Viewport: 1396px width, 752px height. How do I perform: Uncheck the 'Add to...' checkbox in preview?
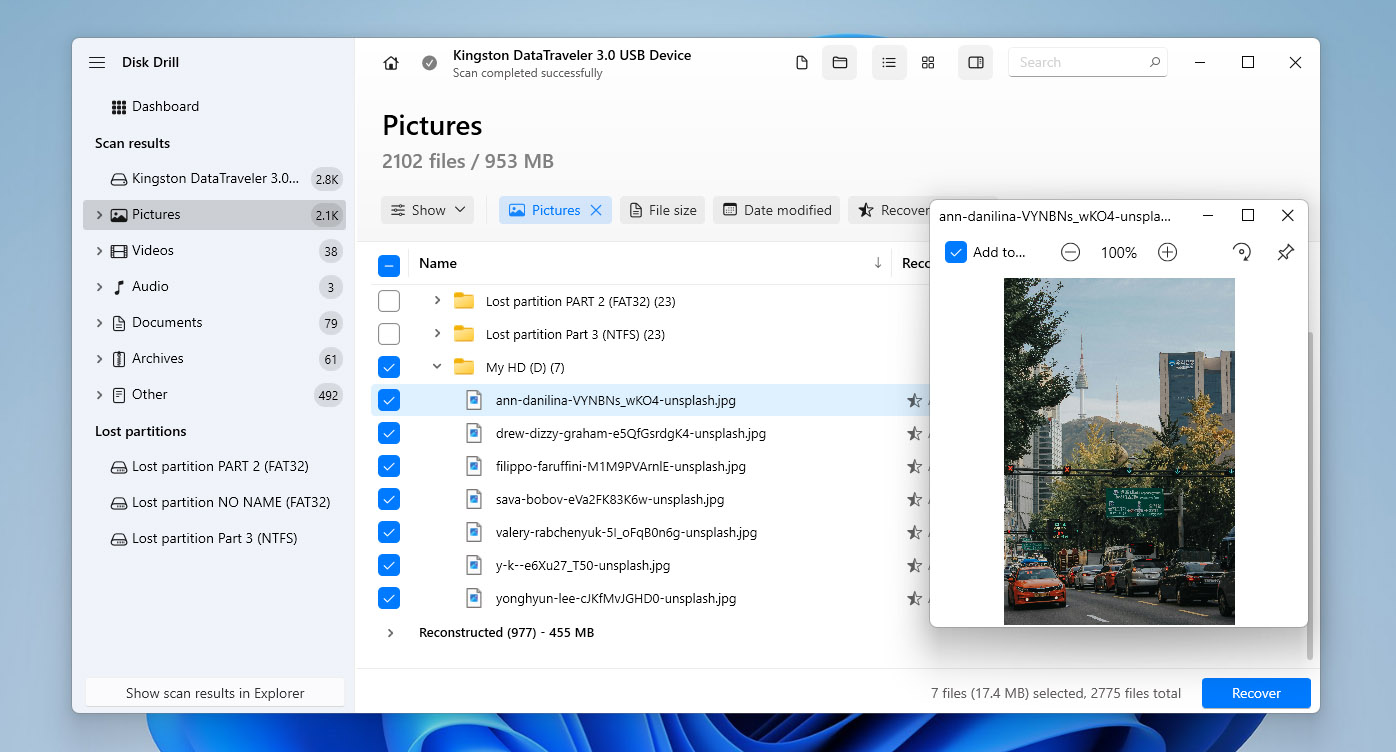point(956,253)
